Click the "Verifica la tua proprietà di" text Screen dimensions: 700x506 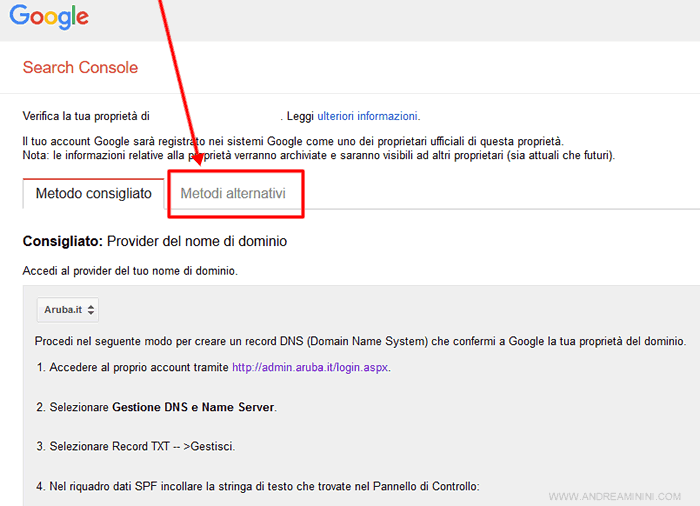[x=86, y=116]
